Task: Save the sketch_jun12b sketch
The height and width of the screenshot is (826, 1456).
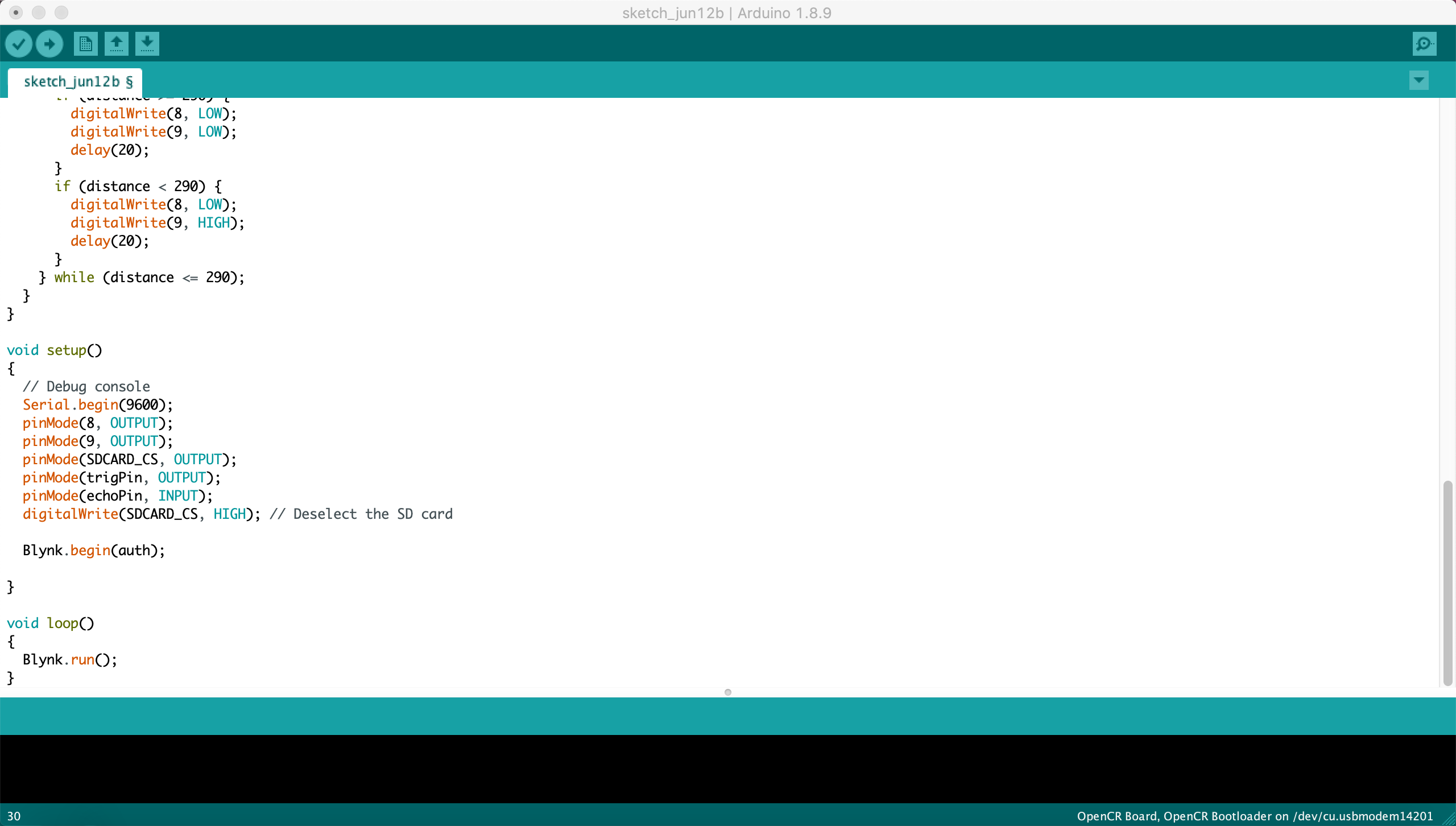Action: pyautogui.click(x=147, y=43)
